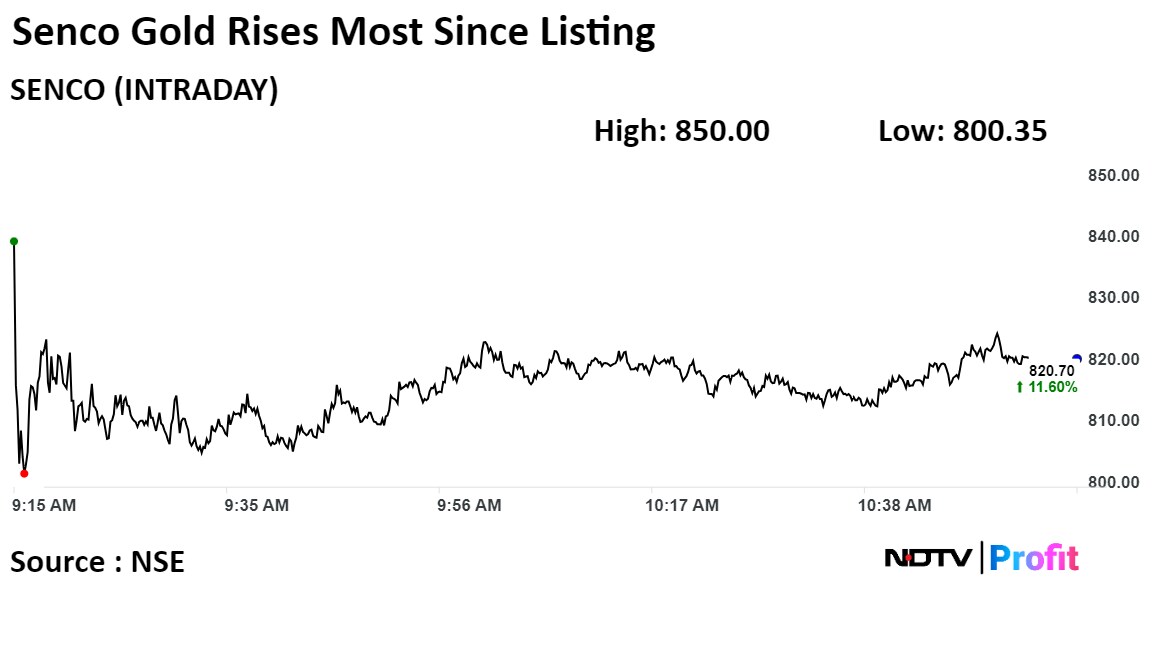The width and height of the screenshot is (1152, 648).
Task: Click the green opening price dot
Action: (14, 241)
